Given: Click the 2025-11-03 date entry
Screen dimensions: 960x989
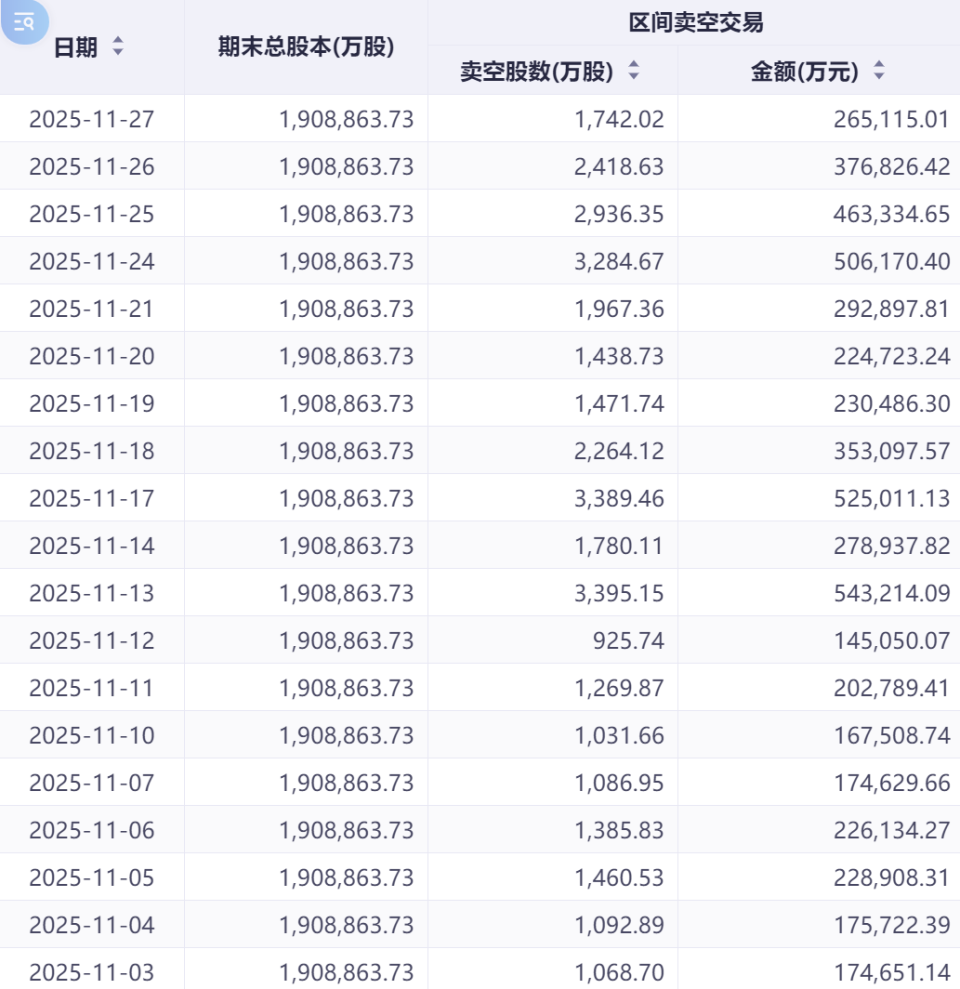Looking at the screenshot, I should (x=92, y=972).
